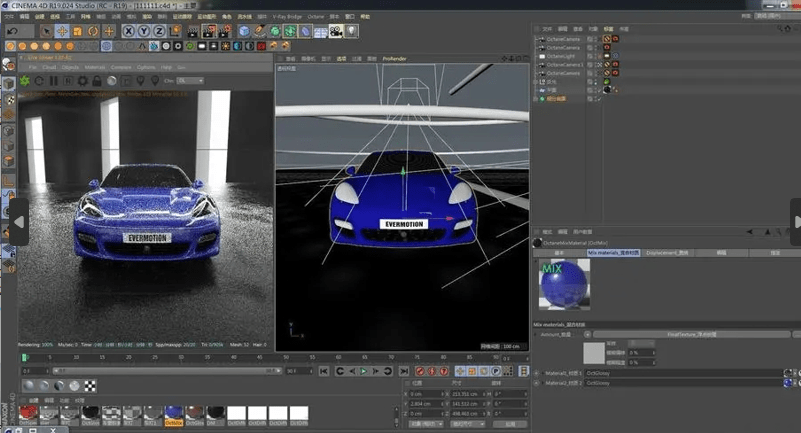Image resolution: width=801 pixels, height=433 pixels.
Task: Toggle the Y axis lock button
Action: (x=144, y=32)
